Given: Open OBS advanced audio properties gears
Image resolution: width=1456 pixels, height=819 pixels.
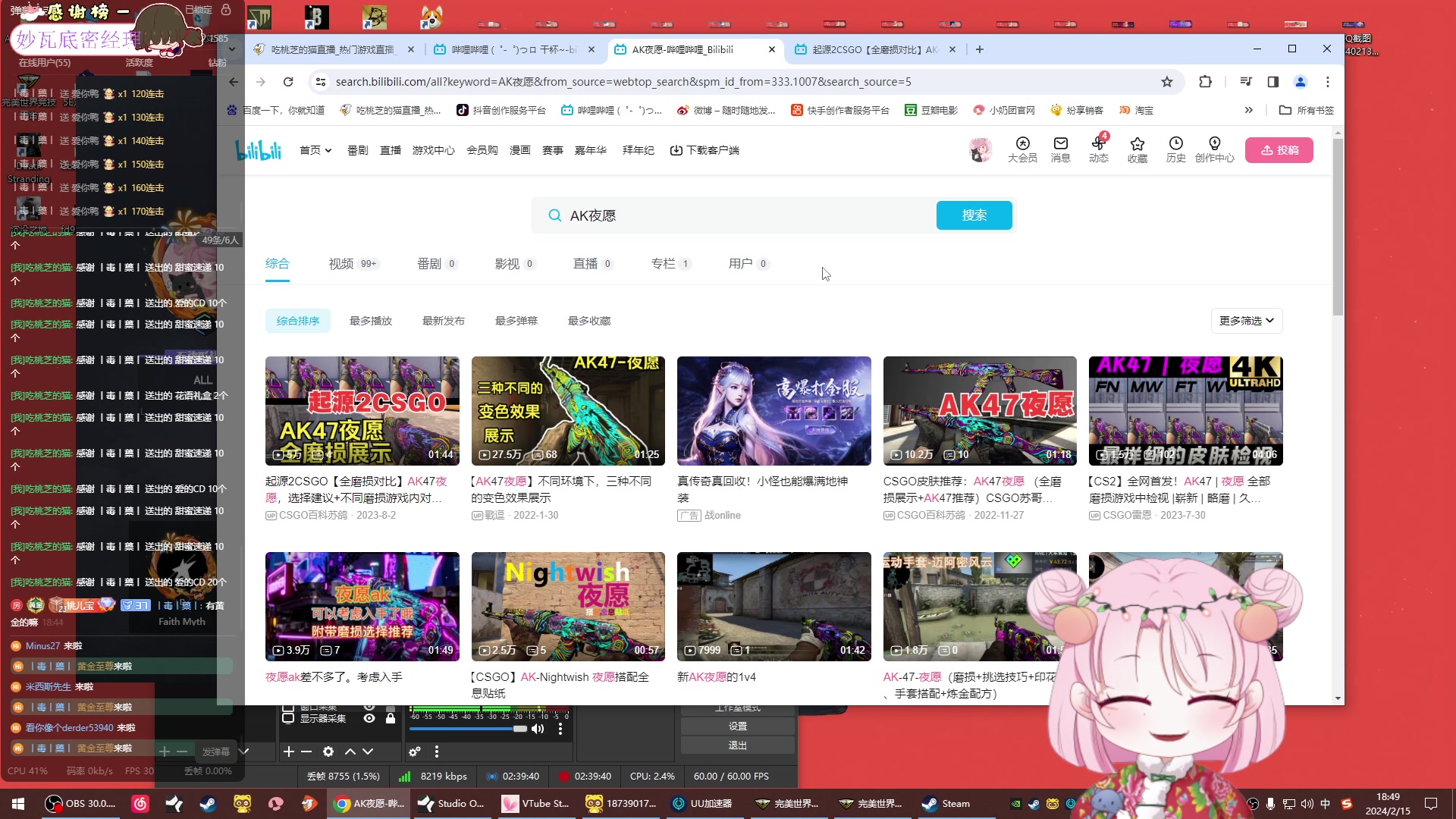Looking at the screenshot, I should tap(415, 752).
